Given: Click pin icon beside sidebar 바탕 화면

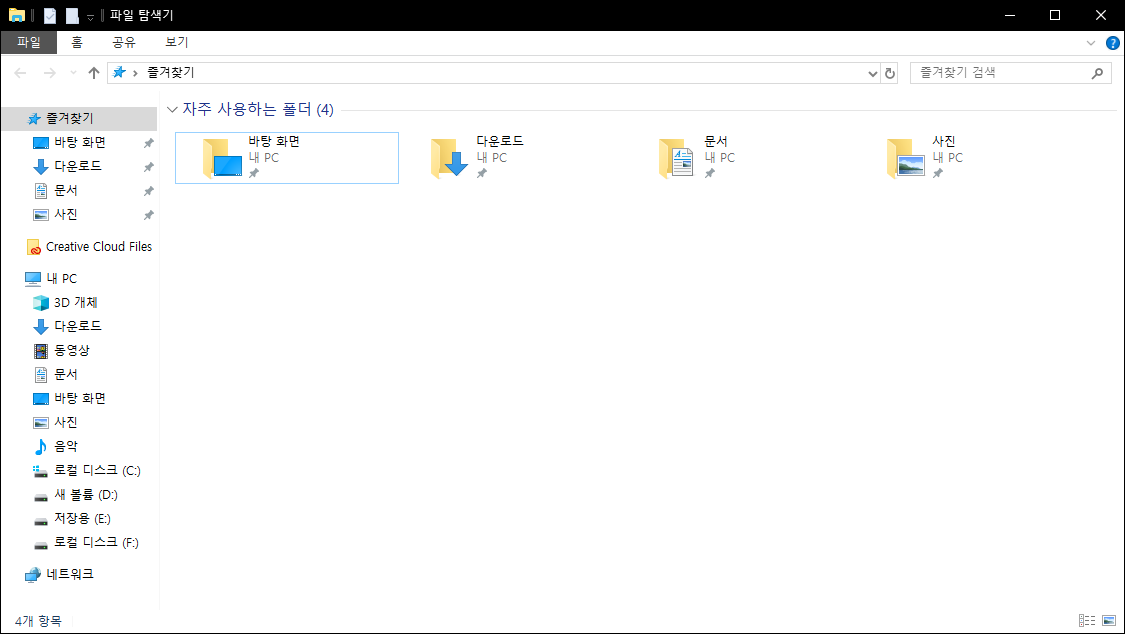Looking at the screenshot, I should coord(149,143).
